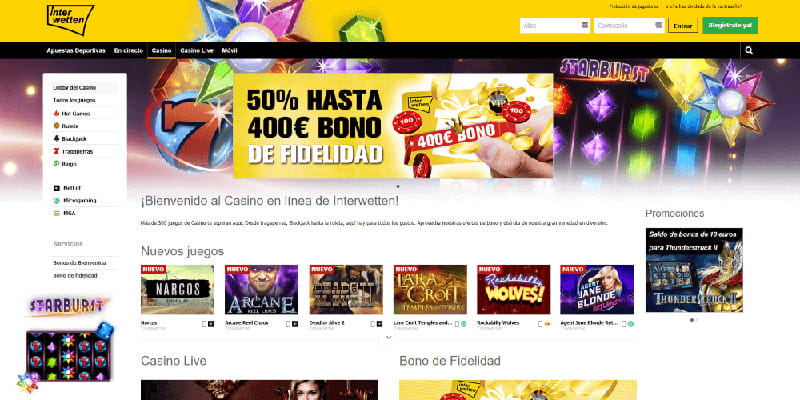Open the search magnifier icon
This screenshot has height=400, width=800.
pos(748,51)
